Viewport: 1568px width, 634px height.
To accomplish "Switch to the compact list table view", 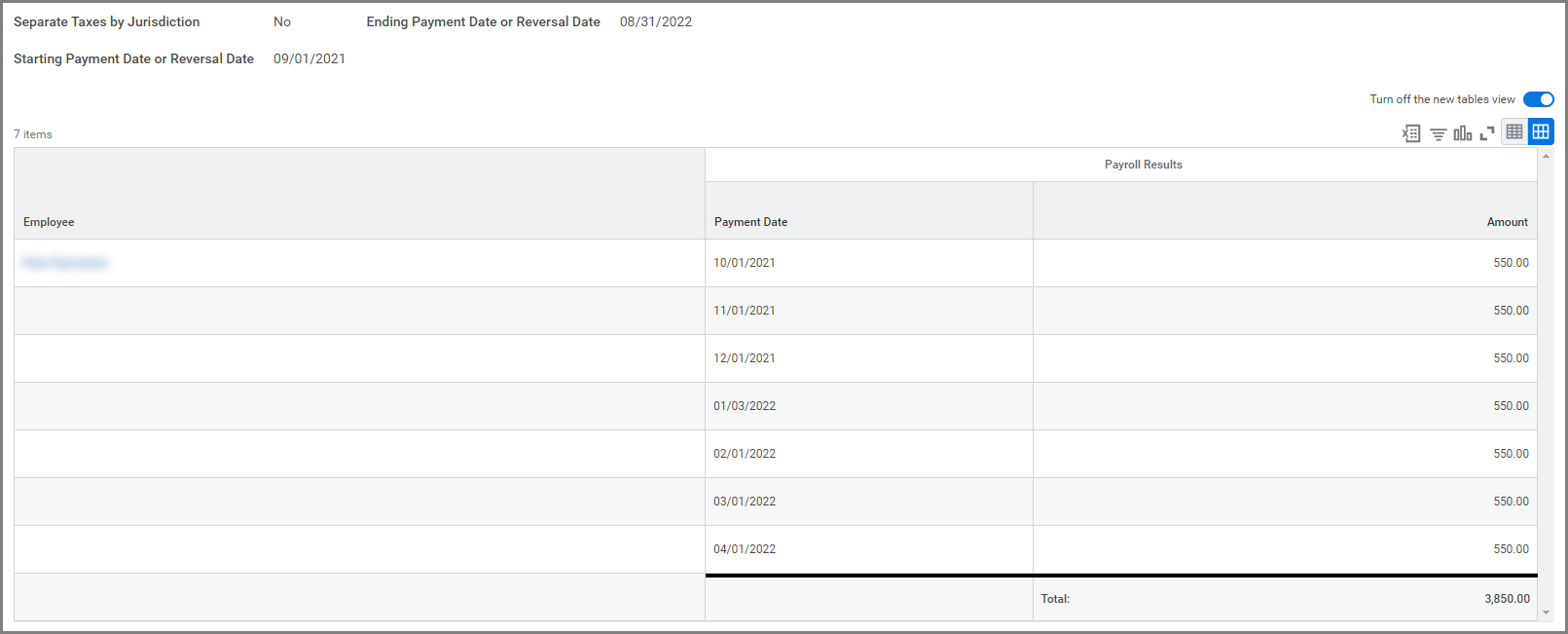I will click(1514, 131).
